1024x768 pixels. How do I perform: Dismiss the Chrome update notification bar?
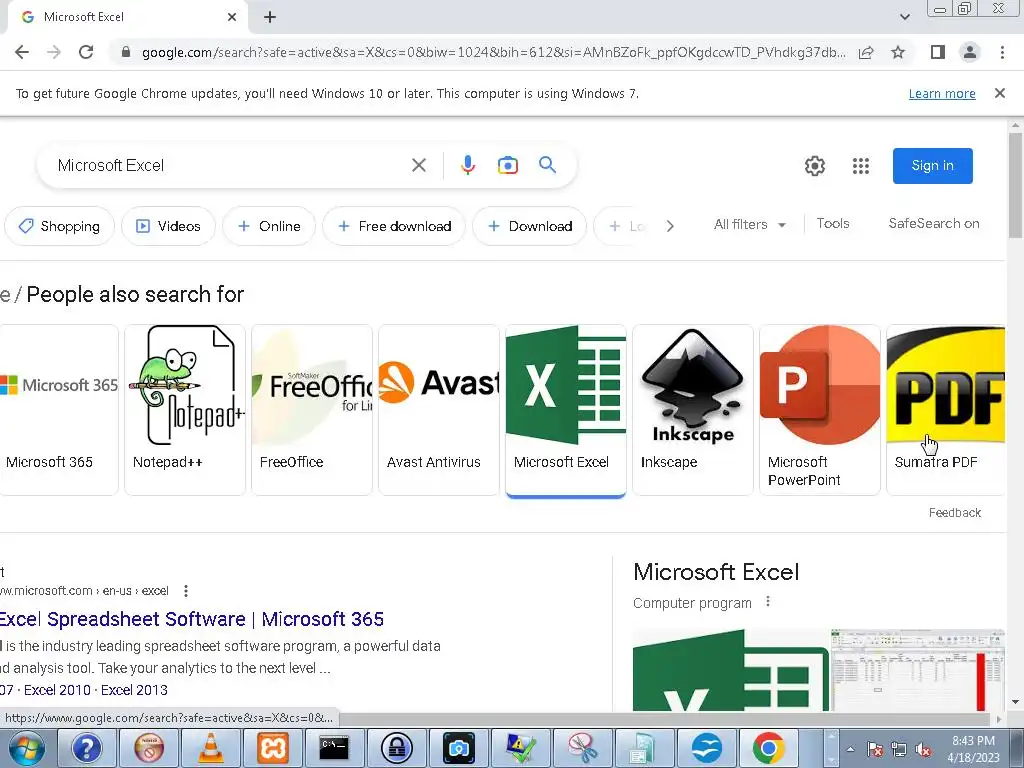[x=999, y=93]
